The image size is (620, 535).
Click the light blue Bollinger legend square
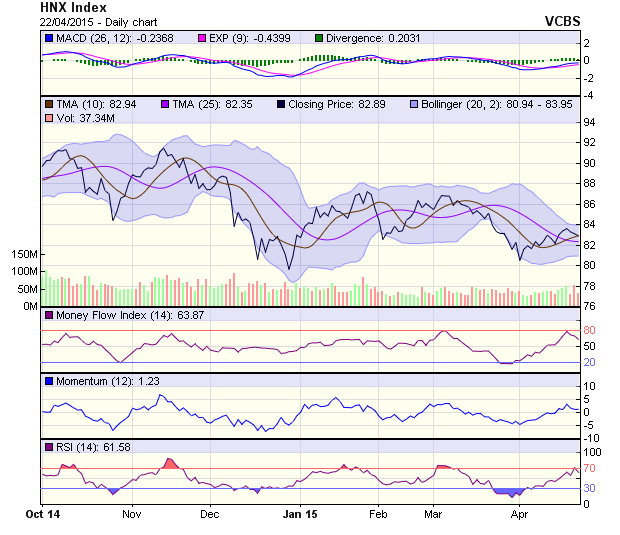(414, 104)
